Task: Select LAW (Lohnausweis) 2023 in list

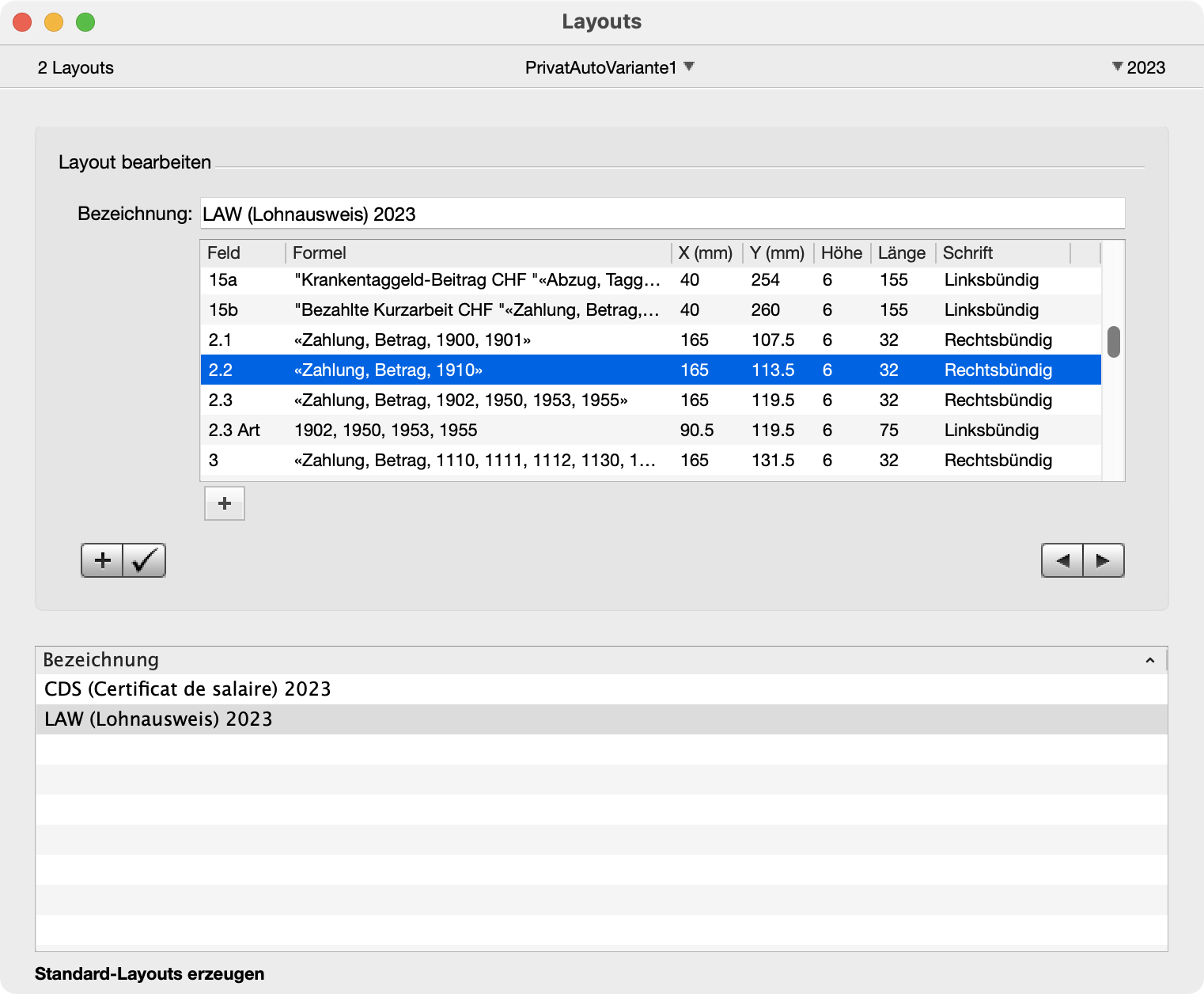Action: [158, 719]
